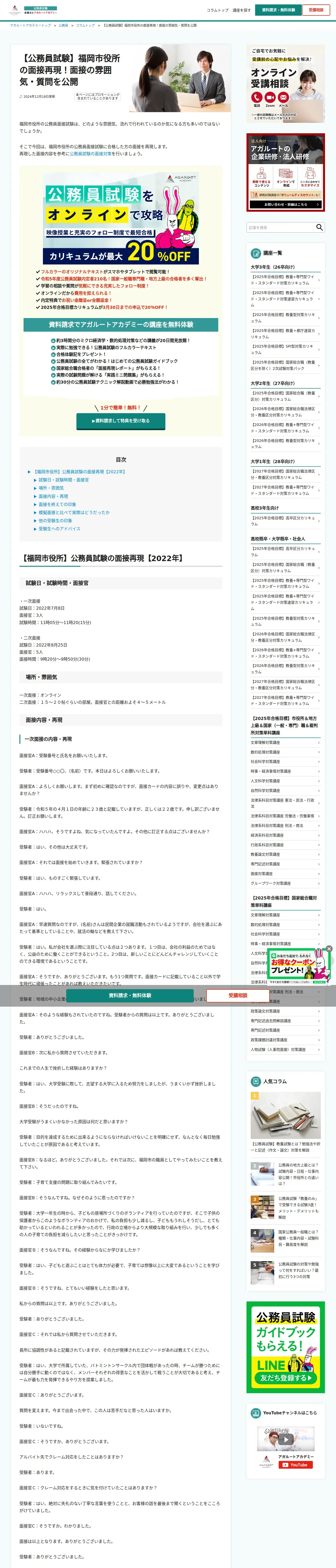Open the LINE お得なクーポンプレゼント popup banner
Image resolution: width=336 pixels, height=1568 pixels.
298,967
